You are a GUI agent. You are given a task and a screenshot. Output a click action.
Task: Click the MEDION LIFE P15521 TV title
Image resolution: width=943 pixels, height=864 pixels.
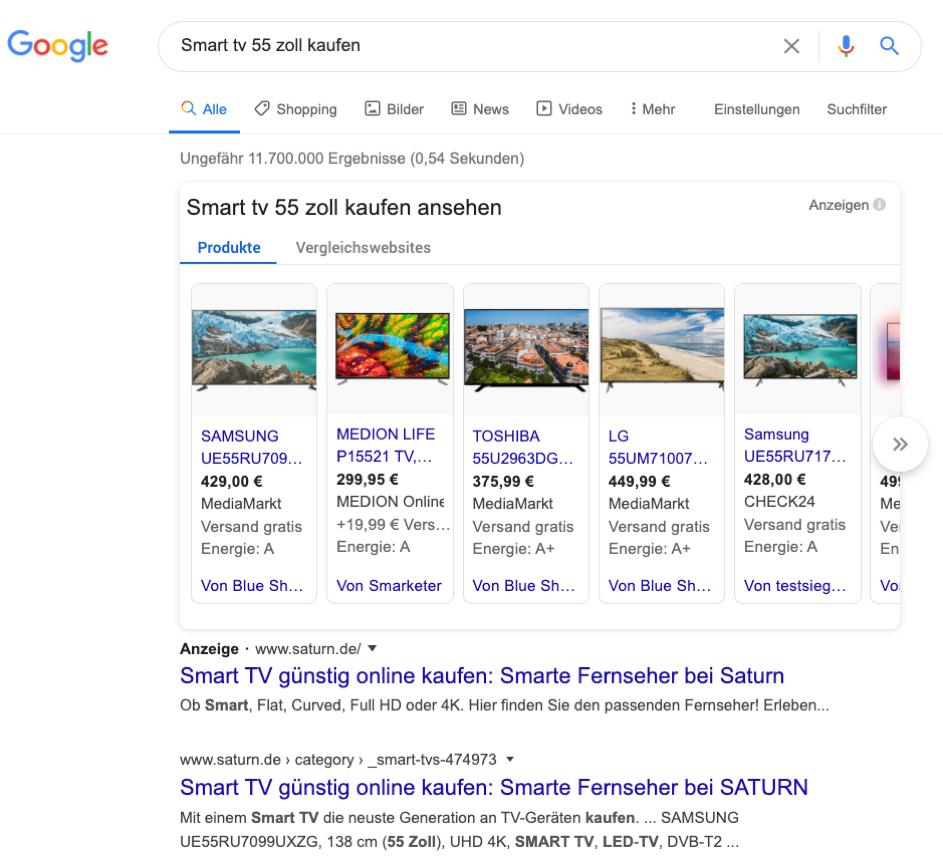tap(385, 446)
